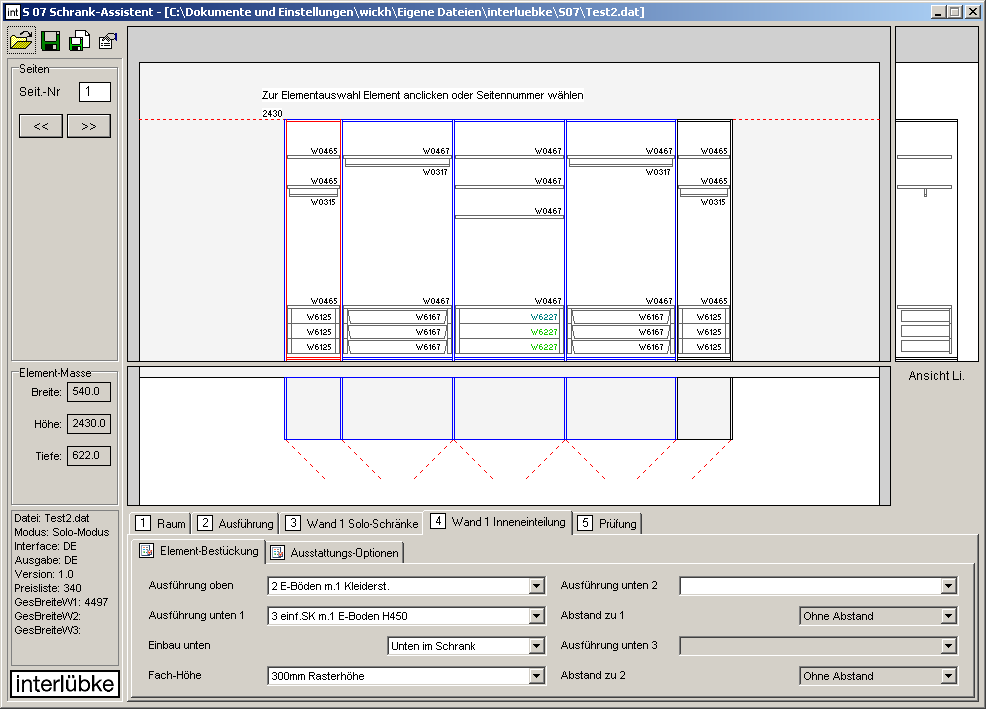Expand the Ausführung unten 2 dropdown
The image size is (986, 709).
pos(948,586)
